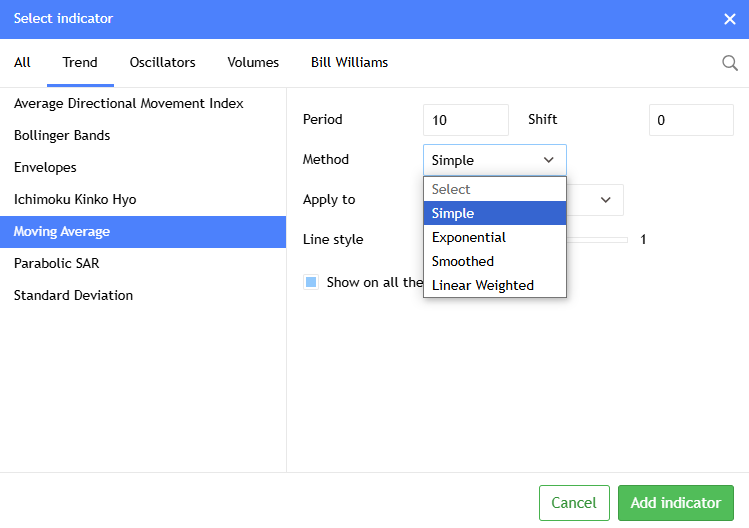Choose the Select placeholder option
The height and width of the screenshot is (528, 749).
[x=495, y=189]
